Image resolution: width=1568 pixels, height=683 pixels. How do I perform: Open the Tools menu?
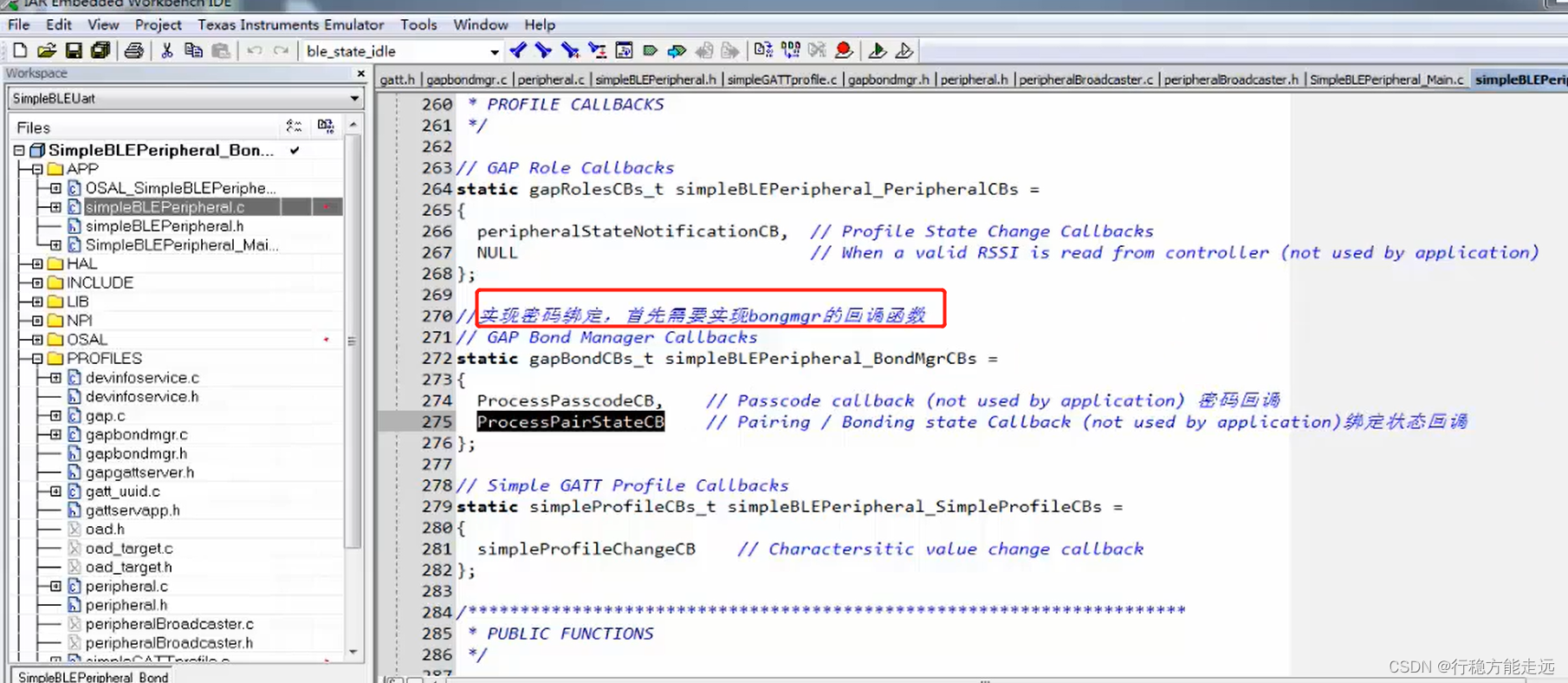coord(418,25)
